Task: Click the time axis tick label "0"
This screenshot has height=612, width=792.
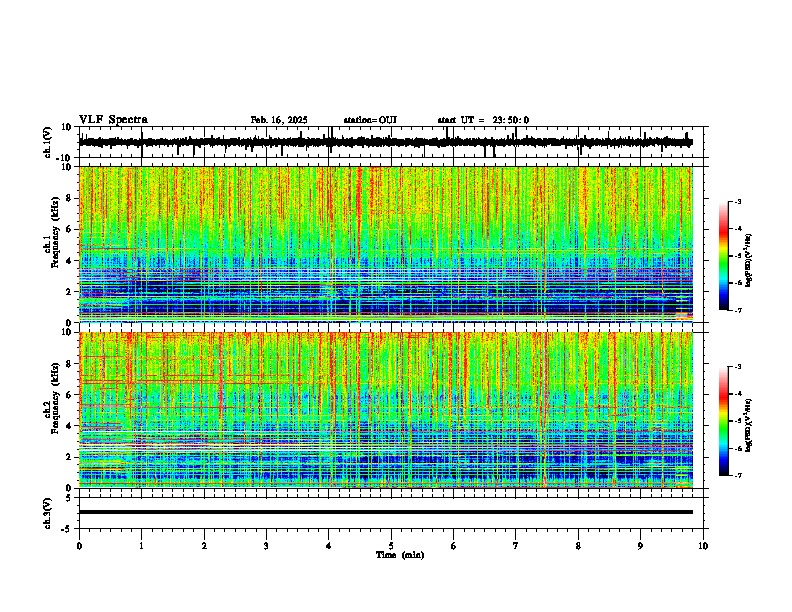Action: tap(79, 546)
